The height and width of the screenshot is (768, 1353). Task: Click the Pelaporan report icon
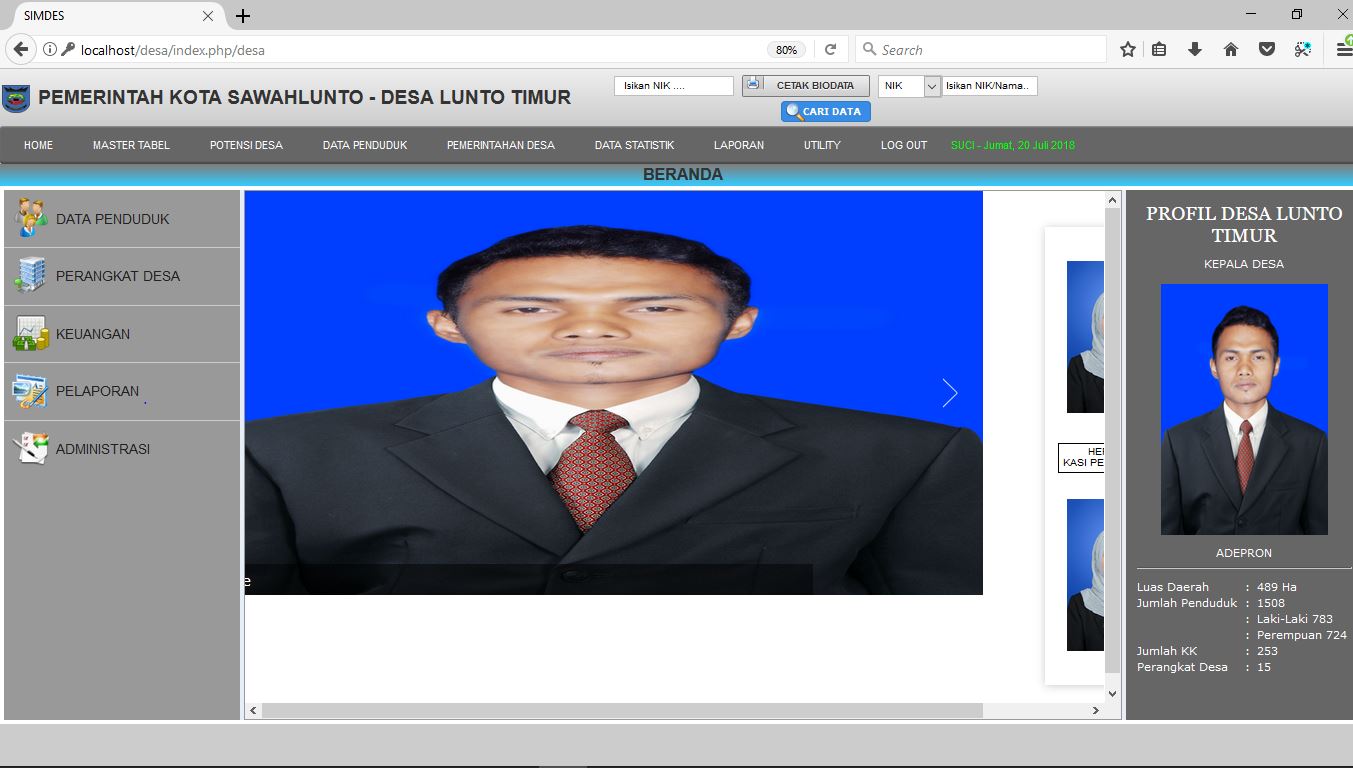[30, 391]
